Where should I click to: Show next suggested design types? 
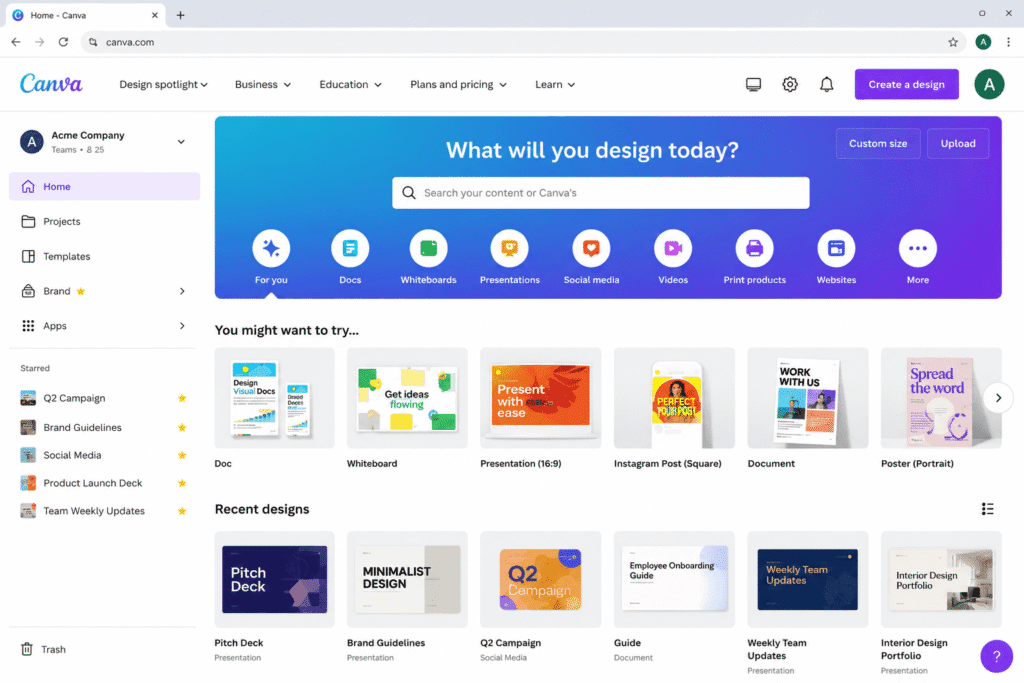click(998, 398)
